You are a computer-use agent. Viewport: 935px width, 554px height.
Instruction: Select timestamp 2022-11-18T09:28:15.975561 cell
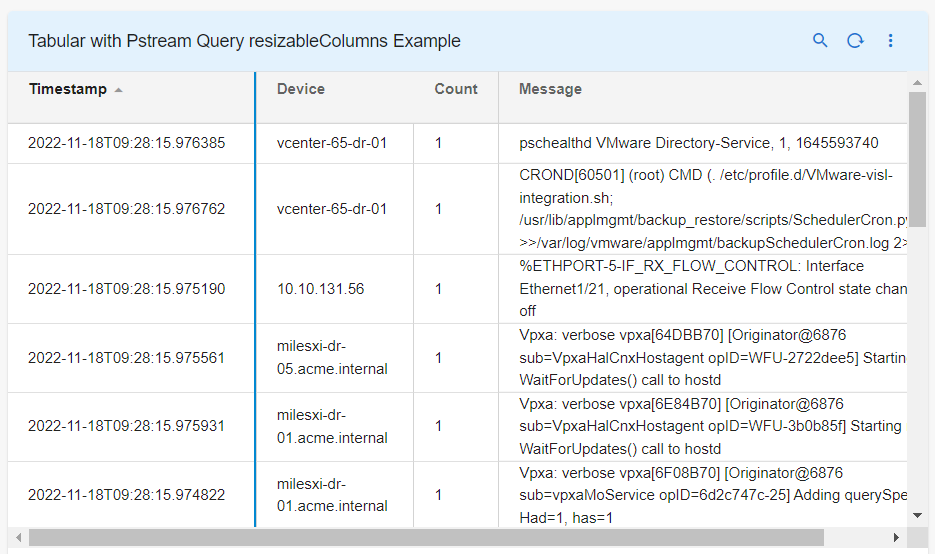click(131, 358)
